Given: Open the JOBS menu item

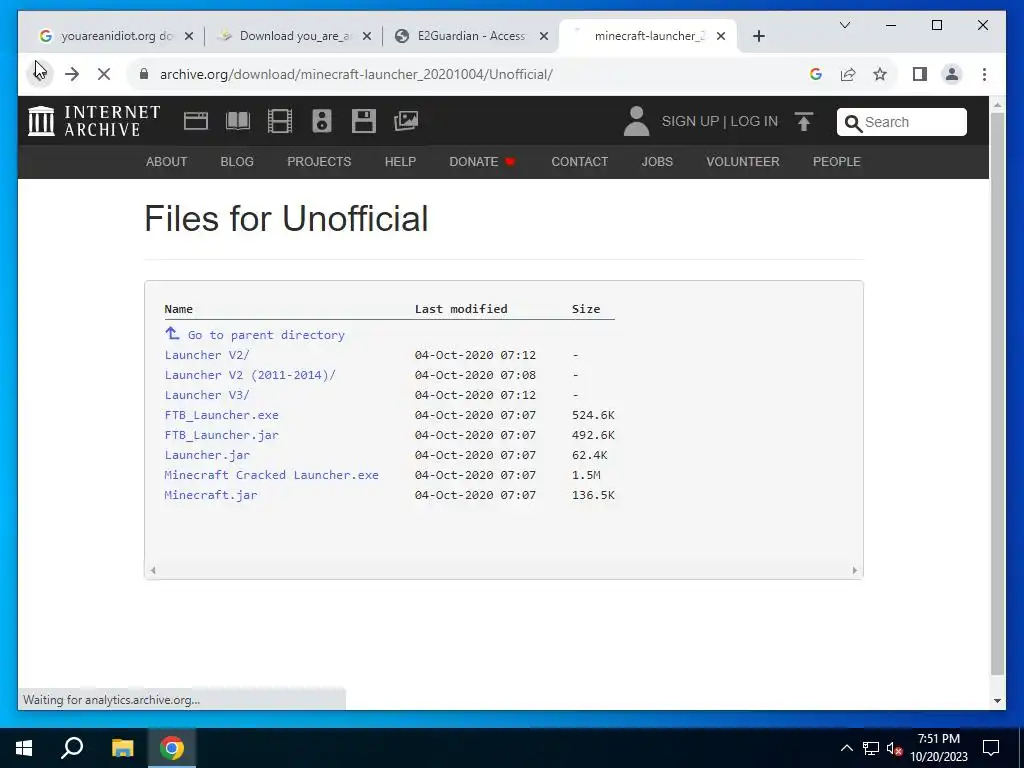Looking at the screenshot, I should pyautogui.click(x=657, y=162).
